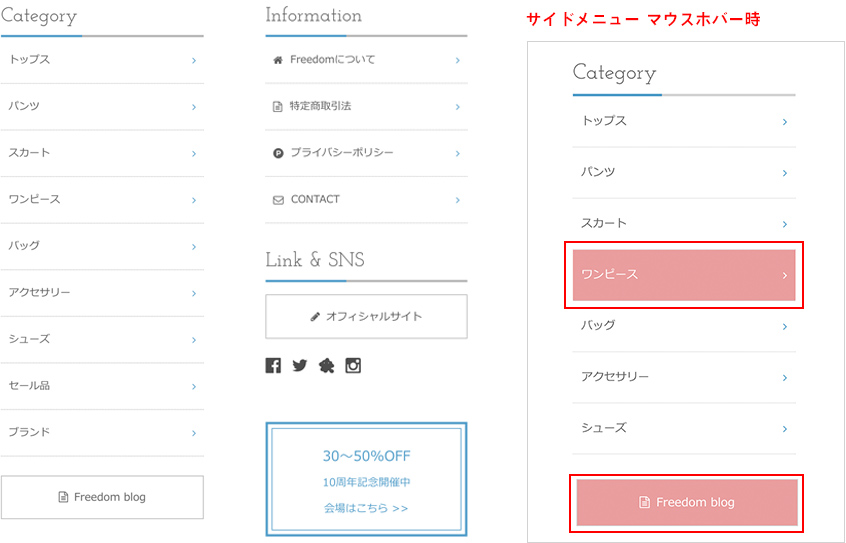The width and height of the screenshot is (846, 543).
Task: Click the chevron on the CONTACT row
Action: (x=457, y=200)
